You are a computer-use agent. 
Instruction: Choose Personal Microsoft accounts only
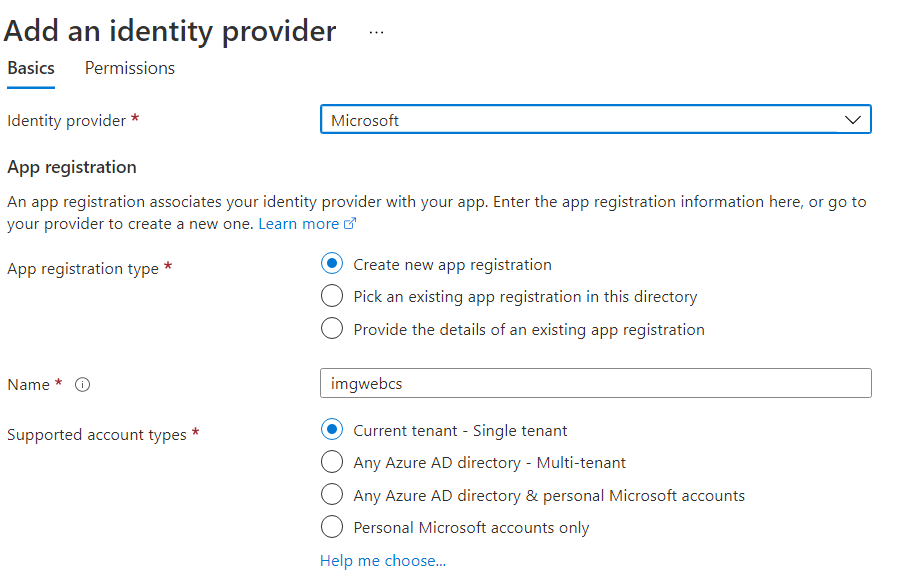click(x=332, y=527)
